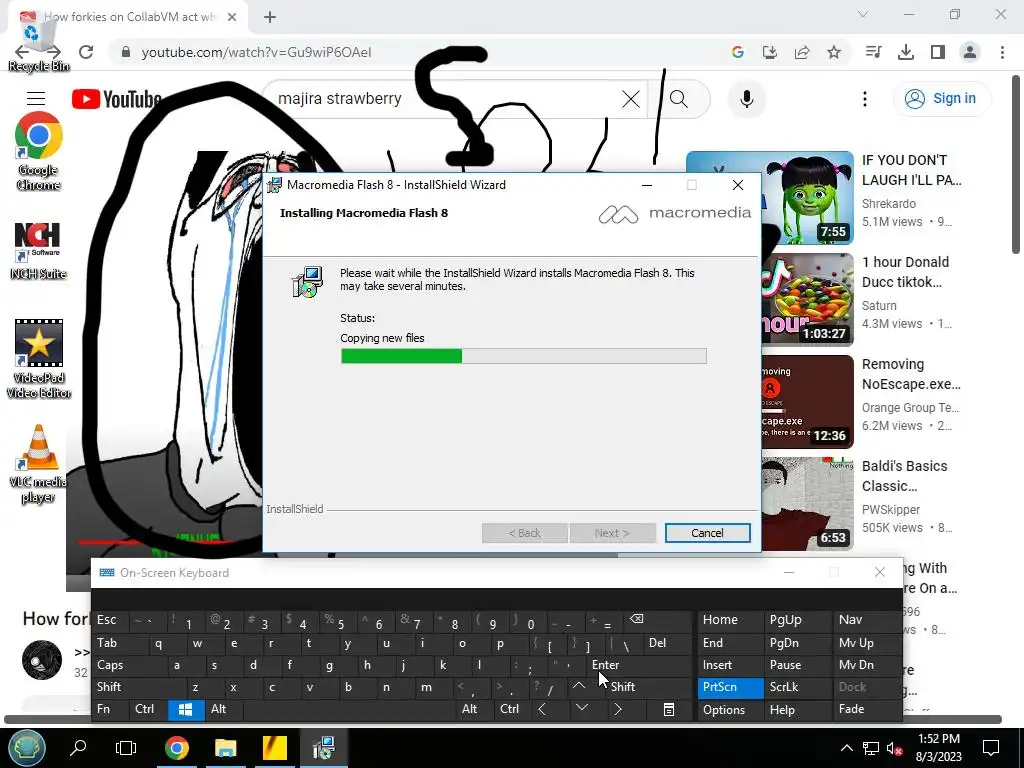Show hidden tray icons chevron
Image resolution: width=1024 pixels, height=768 pixels.
[846, 748]
